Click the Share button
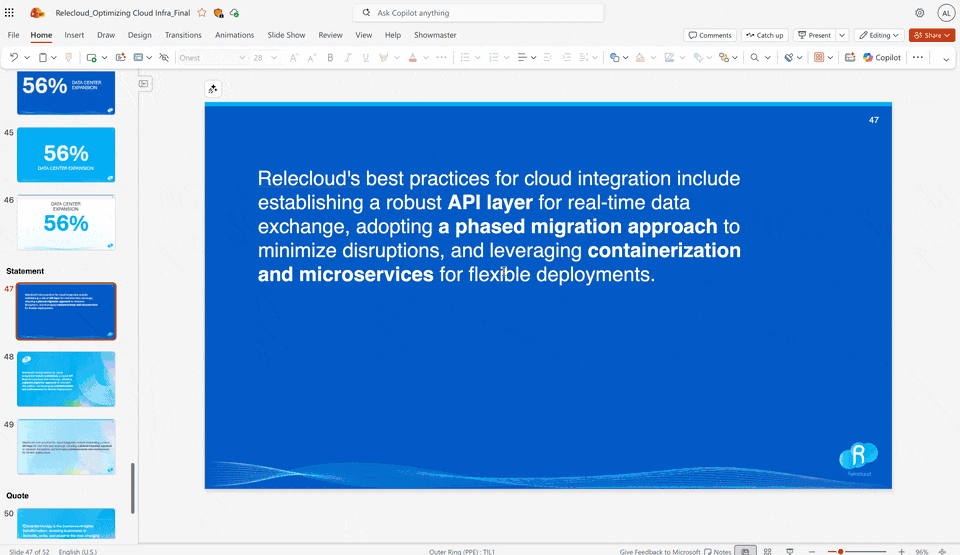 pyautogui.click(x=932, y=36)
